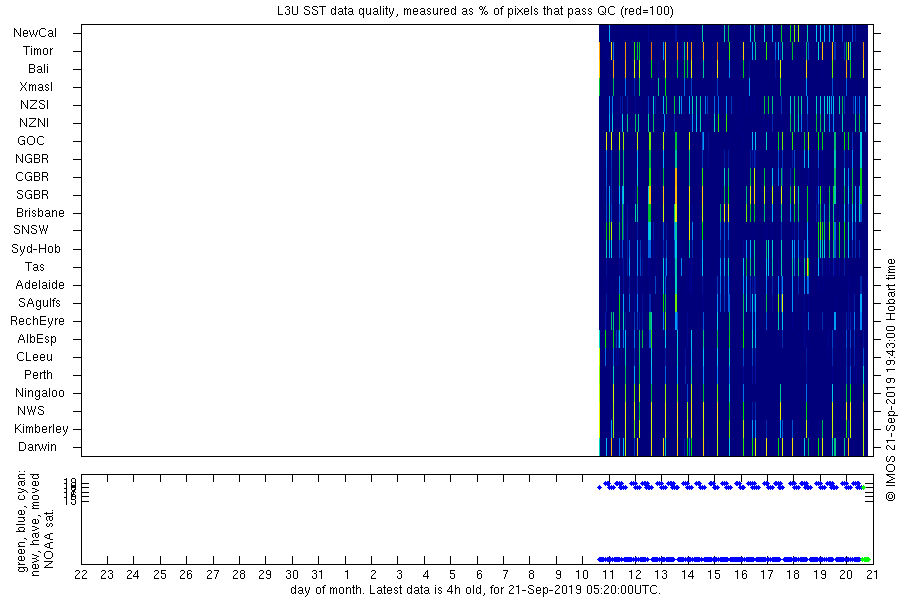Screen dimensions: 900x600
Task: Click the 'day of month' axis caption
Action: point(475,590)
